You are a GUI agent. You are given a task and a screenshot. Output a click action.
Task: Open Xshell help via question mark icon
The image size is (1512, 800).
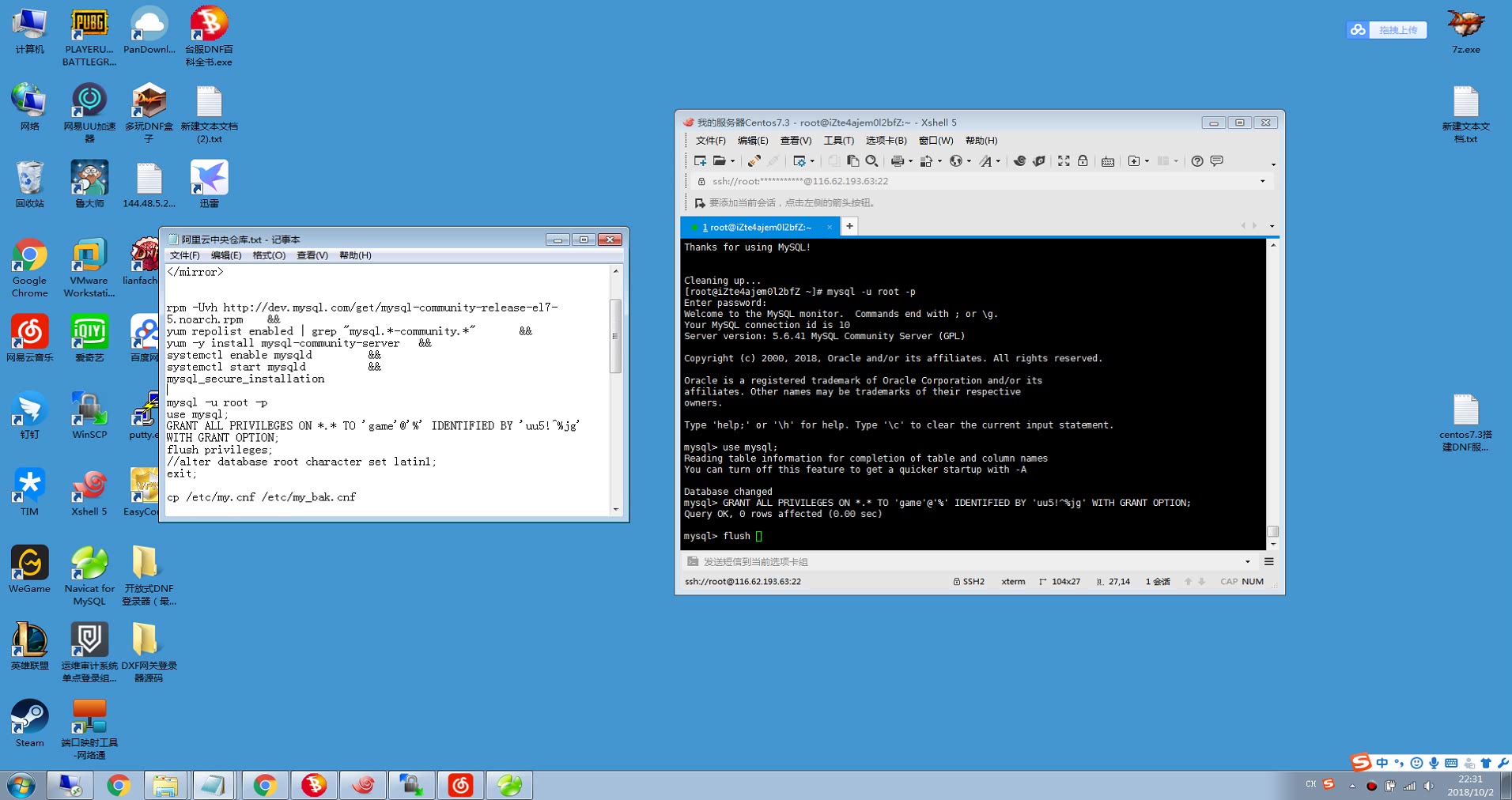point(1196,161)
